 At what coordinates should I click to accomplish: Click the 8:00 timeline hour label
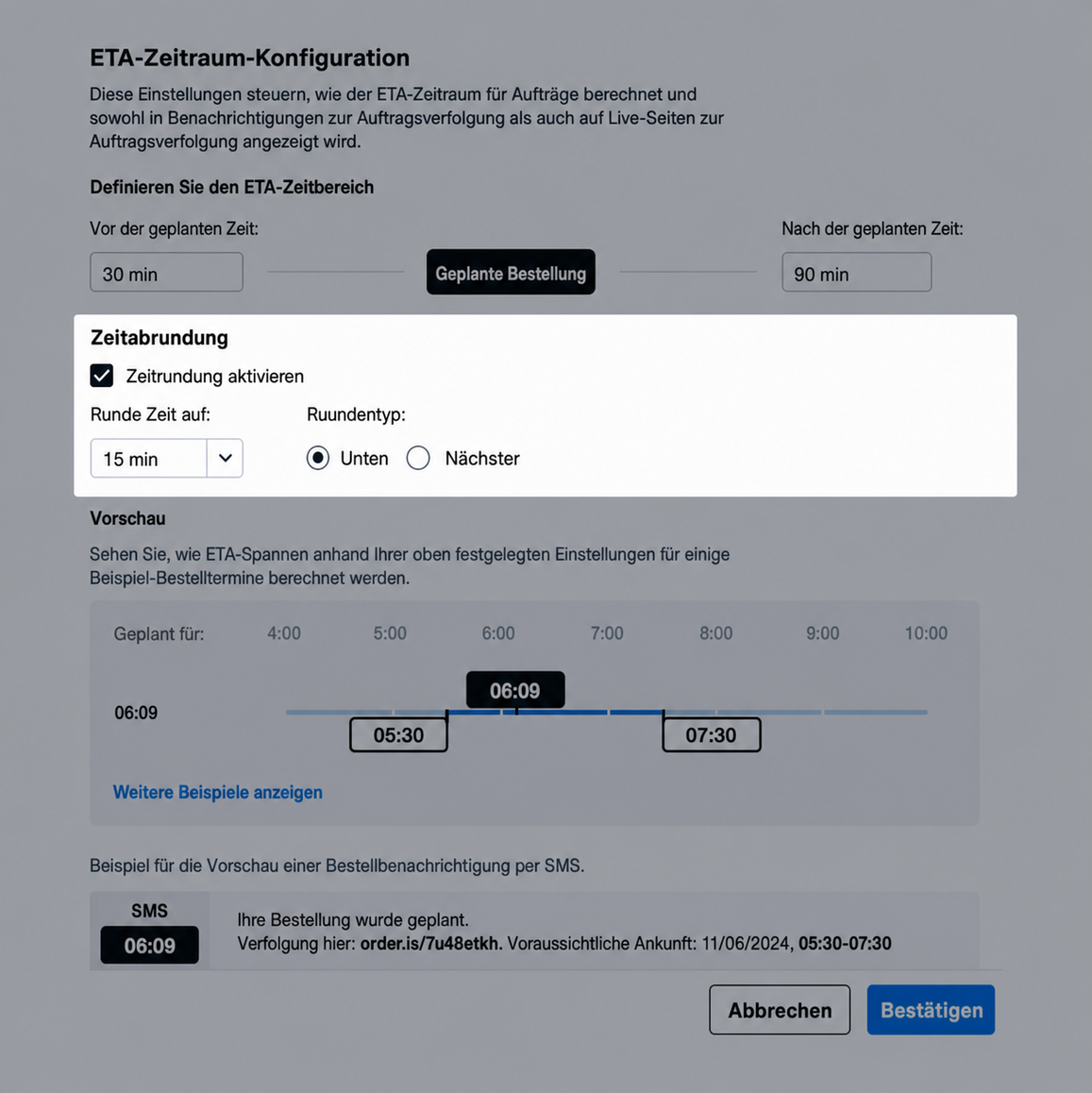click(x=715, y=633)
